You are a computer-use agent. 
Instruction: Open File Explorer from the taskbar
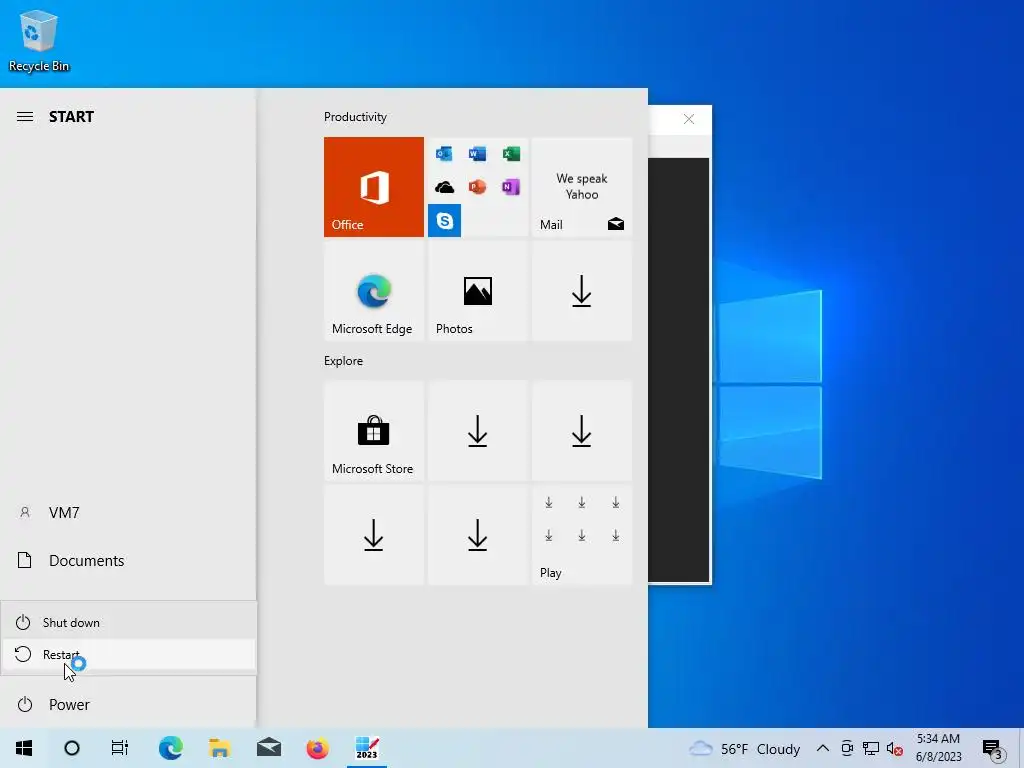coord(219,748)
